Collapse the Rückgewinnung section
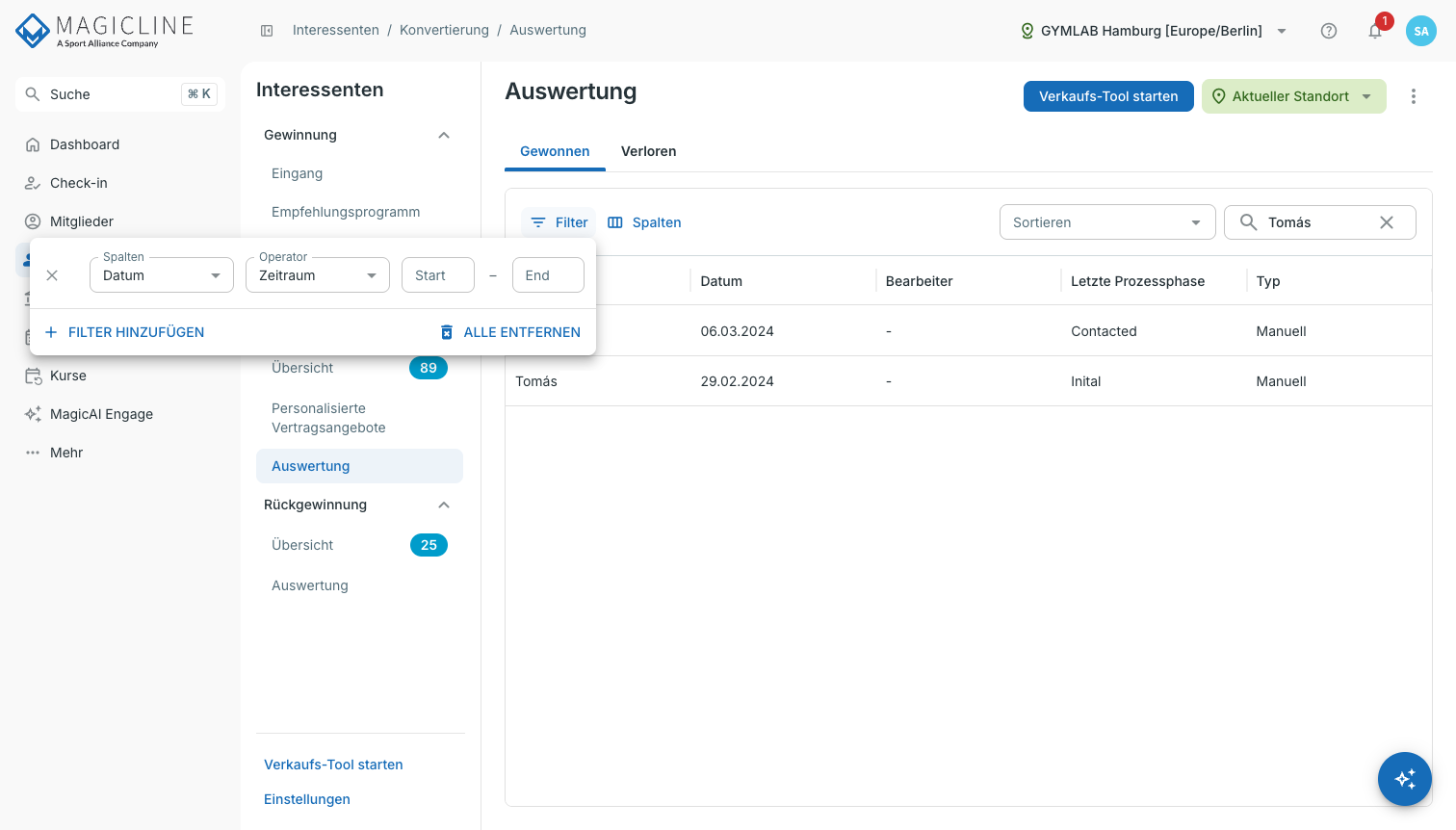Viewport: 1456px width, 830px height. 444,505
